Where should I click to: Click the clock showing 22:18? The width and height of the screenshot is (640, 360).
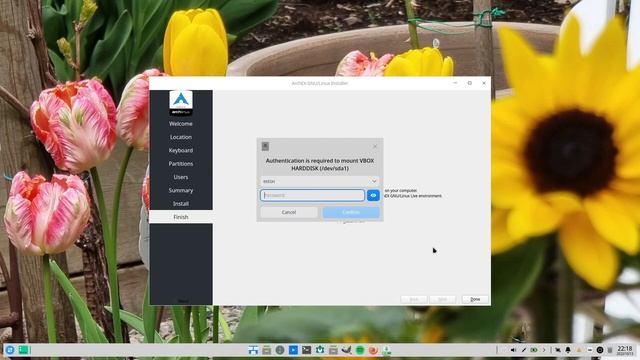tap(625, 350)
